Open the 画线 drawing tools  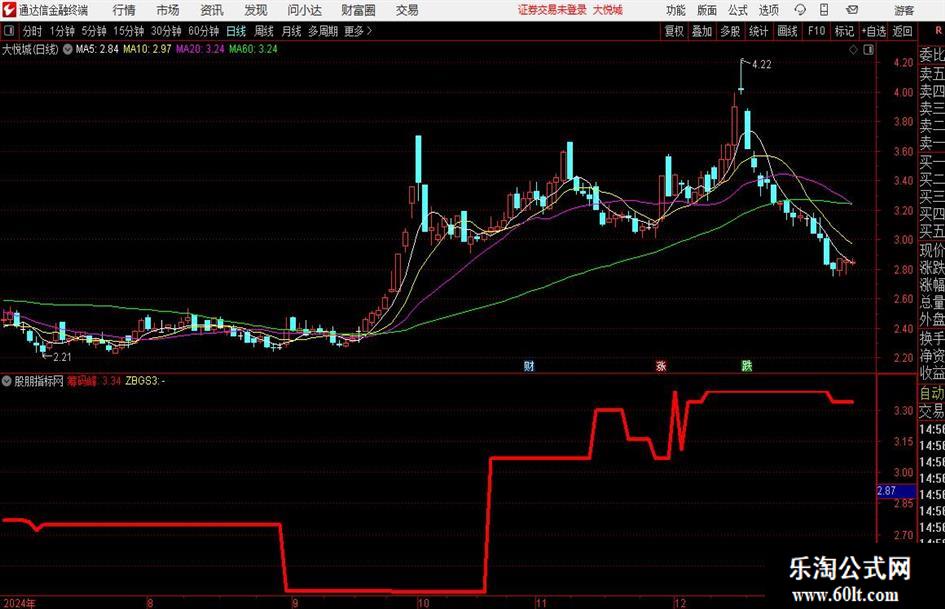point(787,31)
